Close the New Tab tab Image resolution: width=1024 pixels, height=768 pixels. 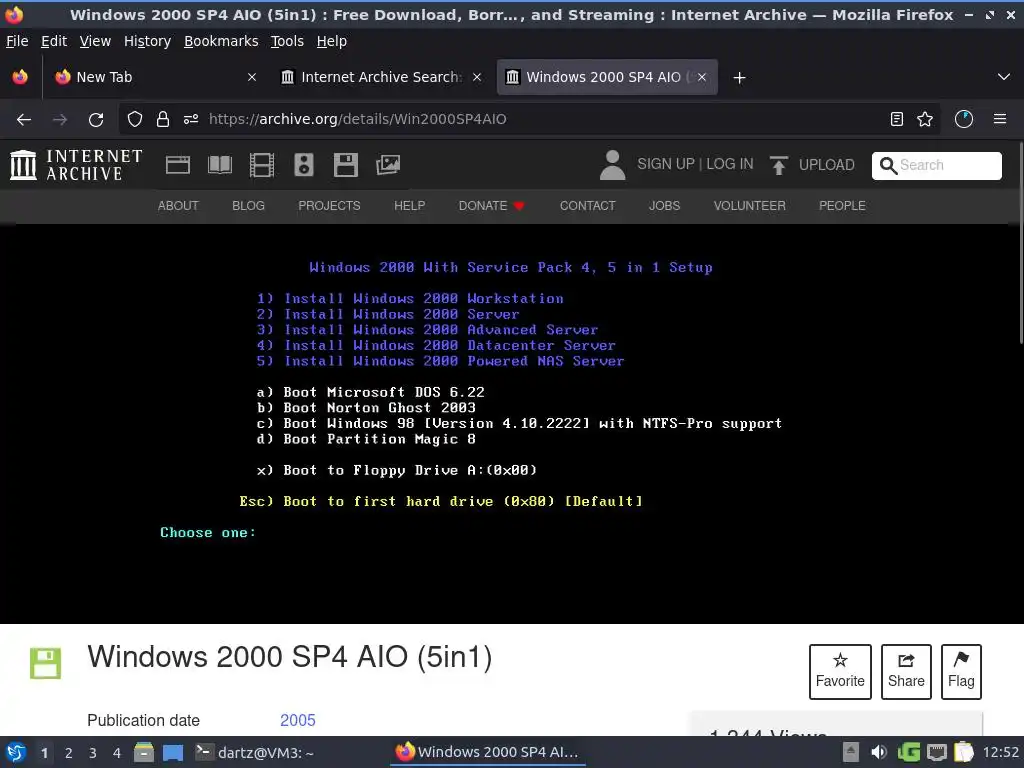pyautogui.click(x=251, y=77)
